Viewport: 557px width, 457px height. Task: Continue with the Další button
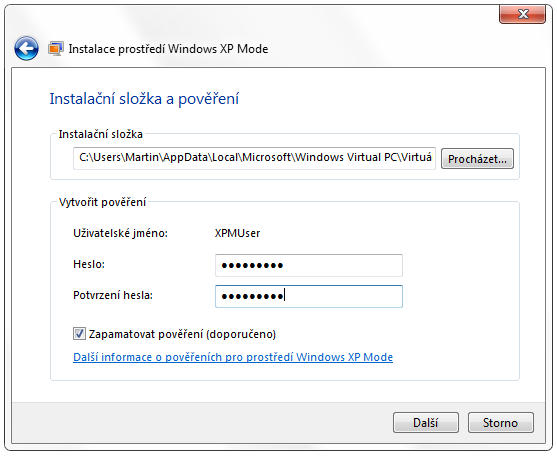click(426, 423)
